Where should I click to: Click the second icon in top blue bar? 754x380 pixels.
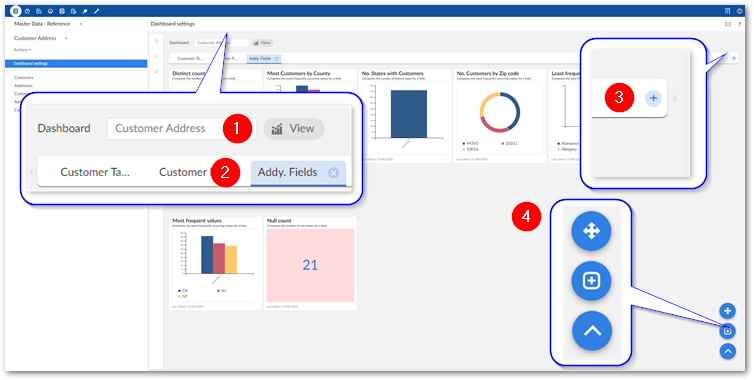(x=27, y=11)
